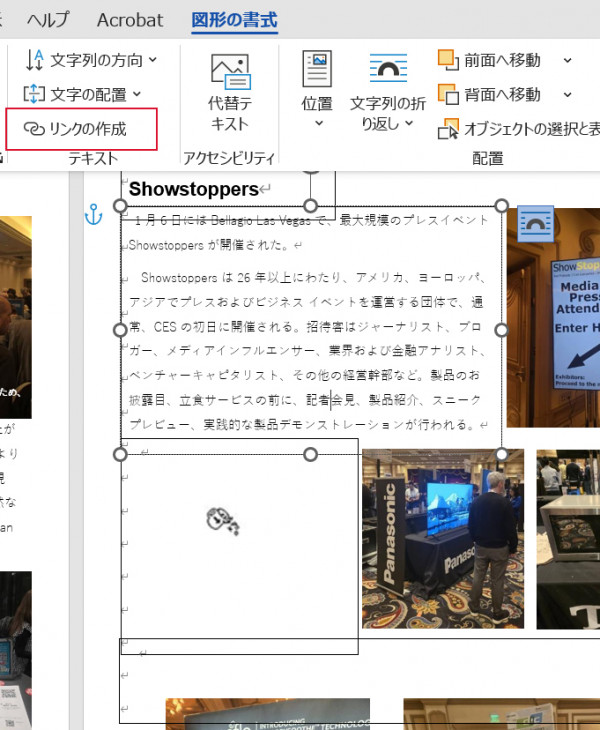Screen dimensions: 600x730
Task: Click the blue anchor icon in the margin
Action: click(94, 215)
